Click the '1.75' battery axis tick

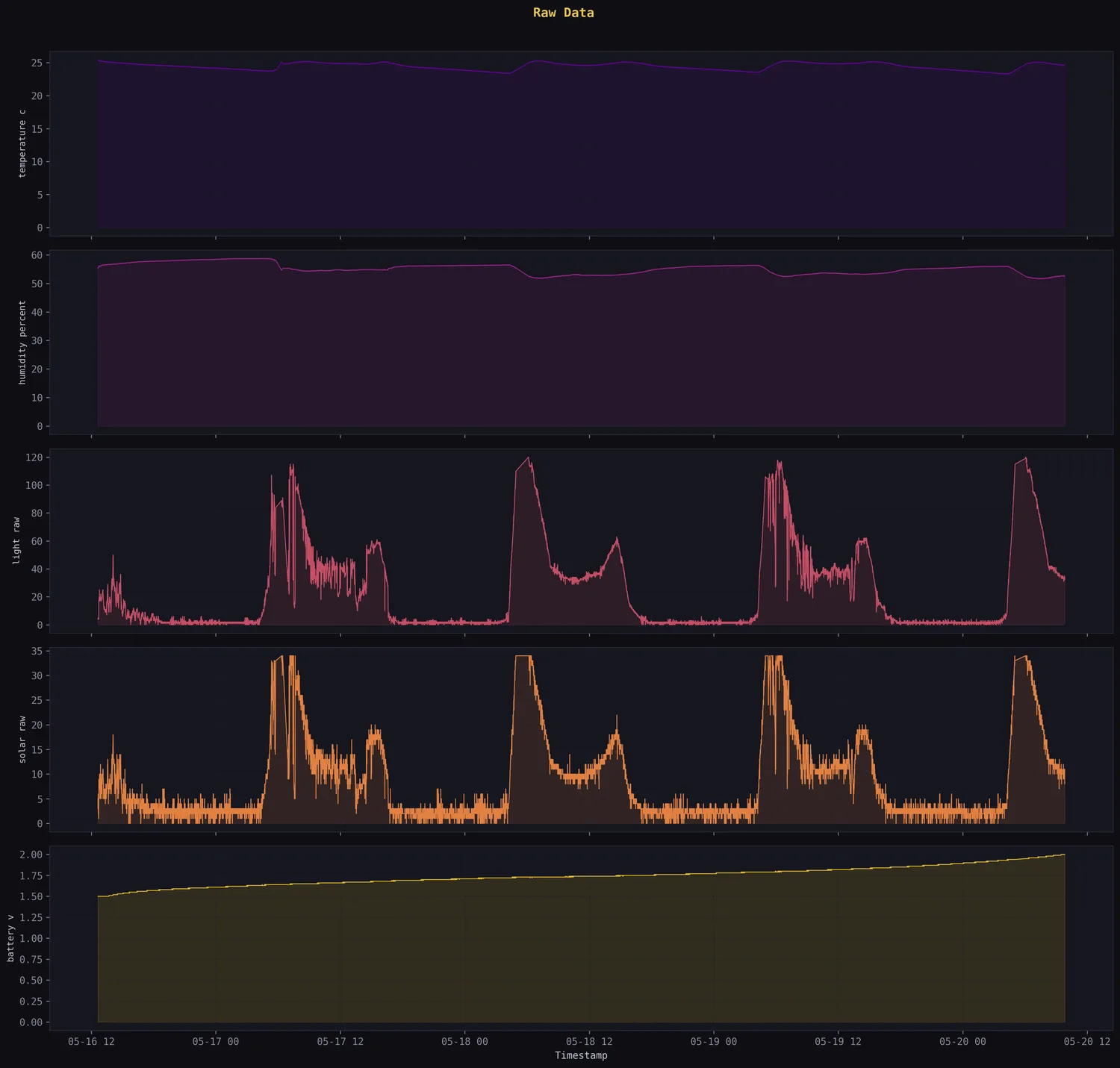coord(31,875)
